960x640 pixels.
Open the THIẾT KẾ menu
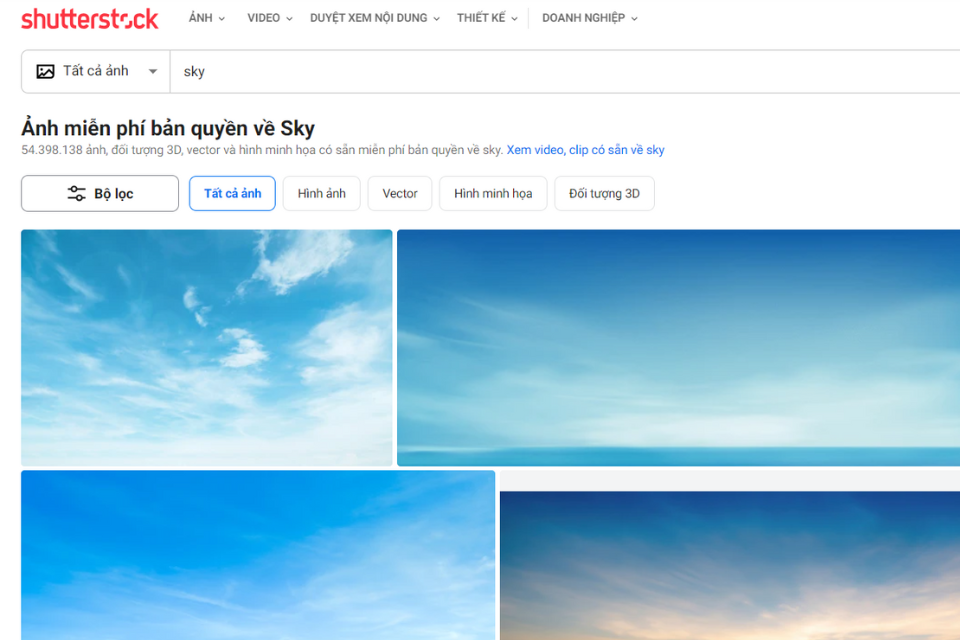[487, 18]
